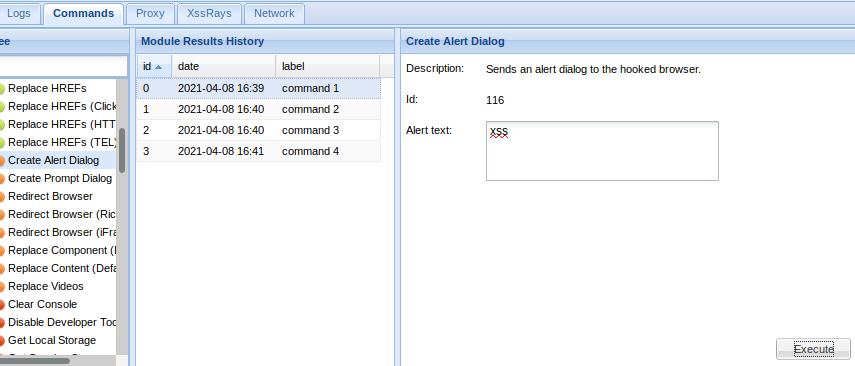Open the Redirect Browser (Ric module
Image resolution: width=855 pixels, height=366 pixels.
tap(62, 214)
